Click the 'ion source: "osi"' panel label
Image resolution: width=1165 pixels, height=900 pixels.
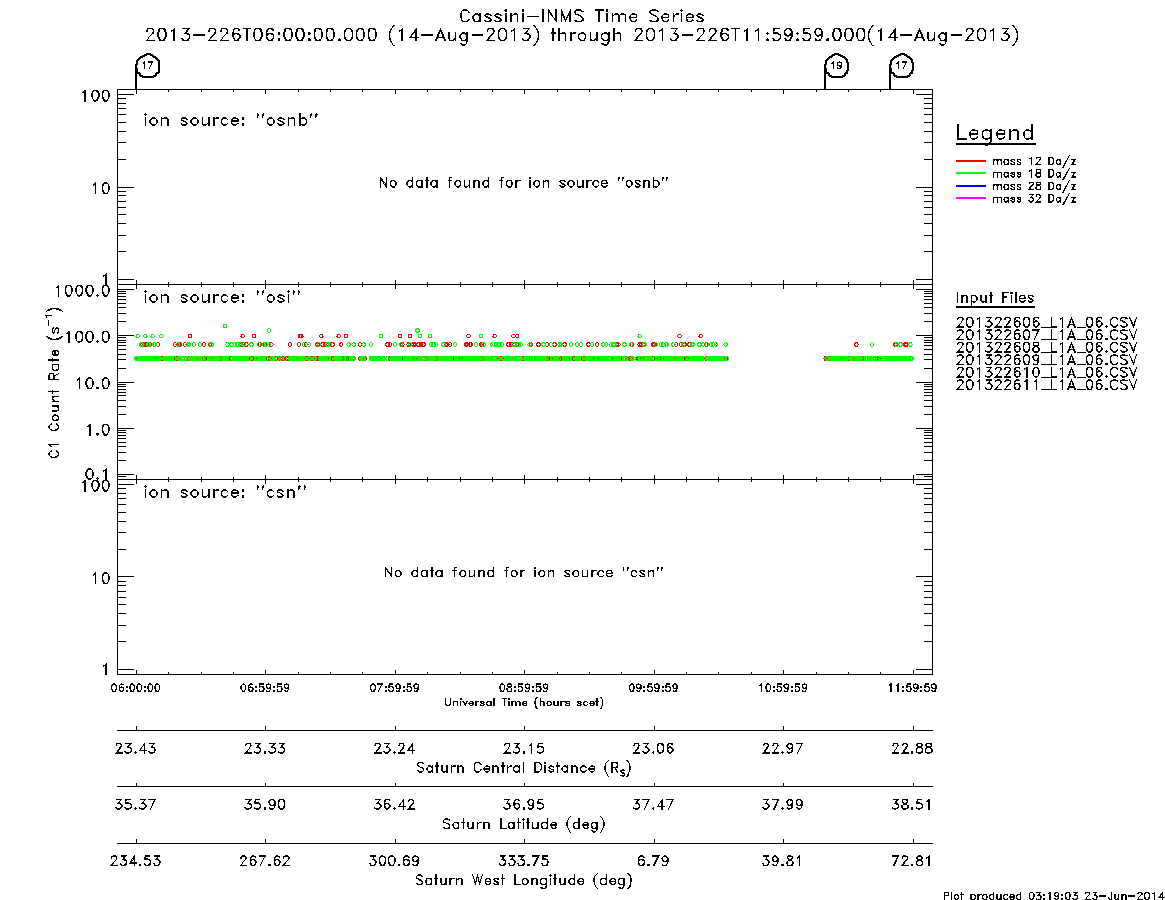click(222, 297)
